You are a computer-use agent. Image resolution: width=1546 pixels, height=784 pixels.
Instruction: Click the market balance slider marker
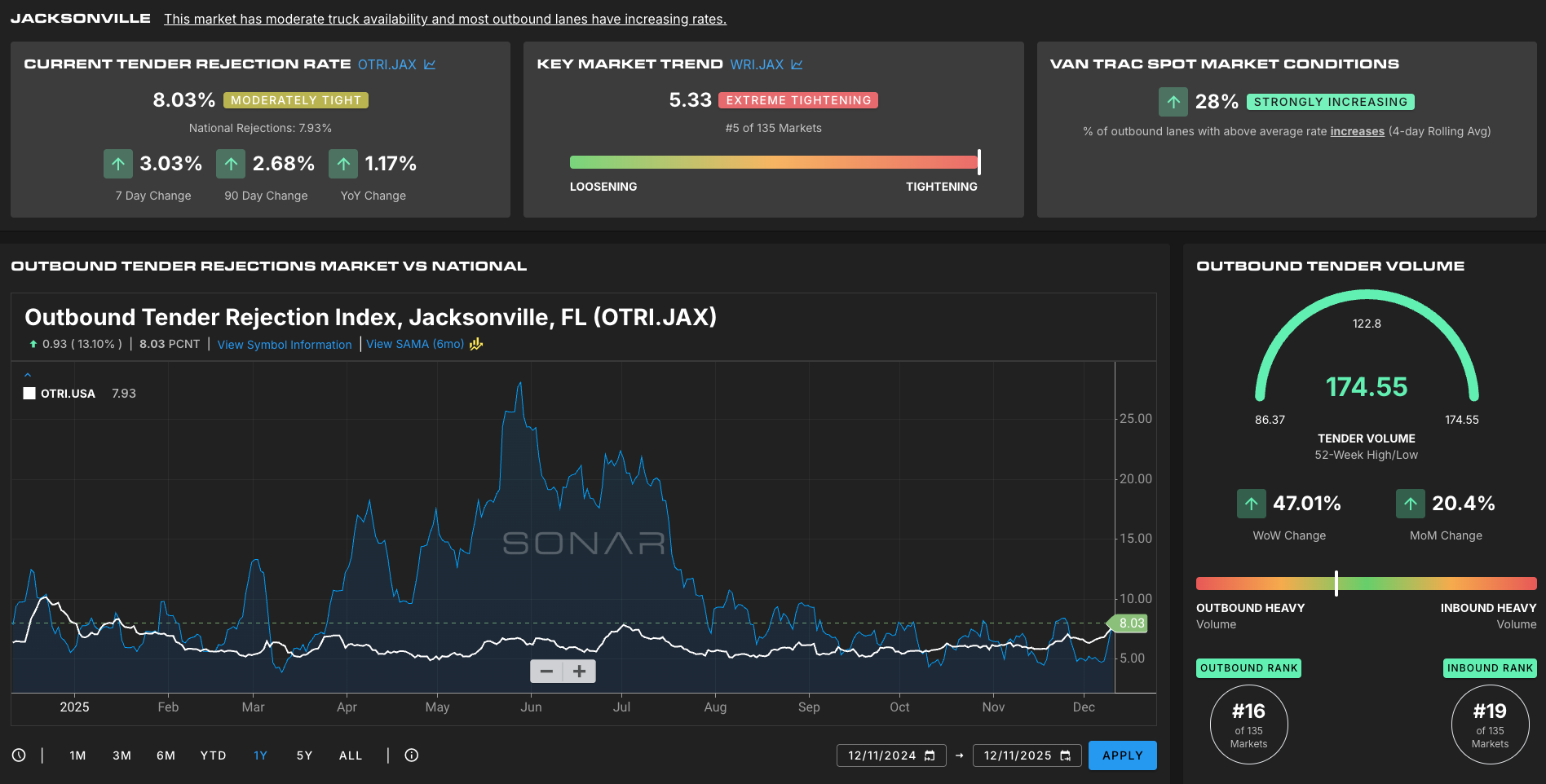point(1336,583)
